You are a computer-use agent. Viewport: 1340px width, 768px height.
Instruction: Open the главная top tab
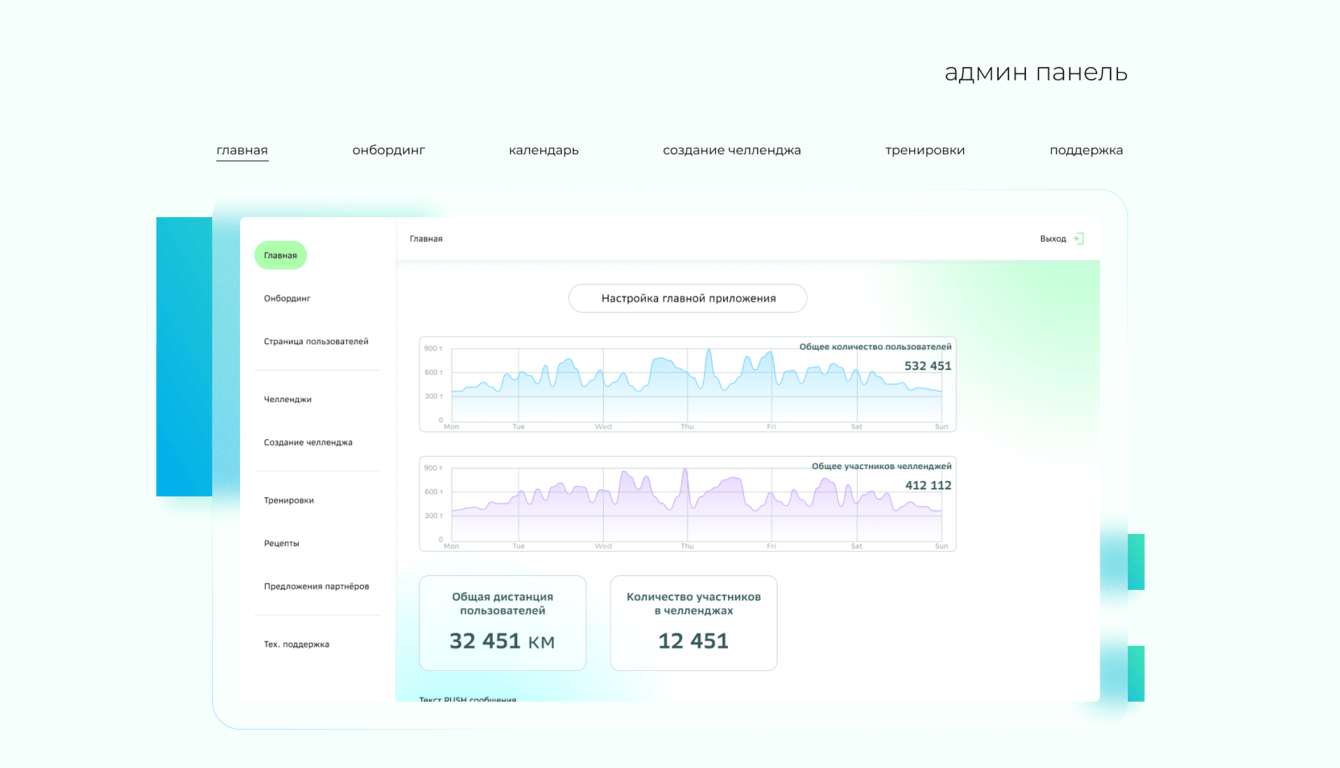click(x=242, y=150)
